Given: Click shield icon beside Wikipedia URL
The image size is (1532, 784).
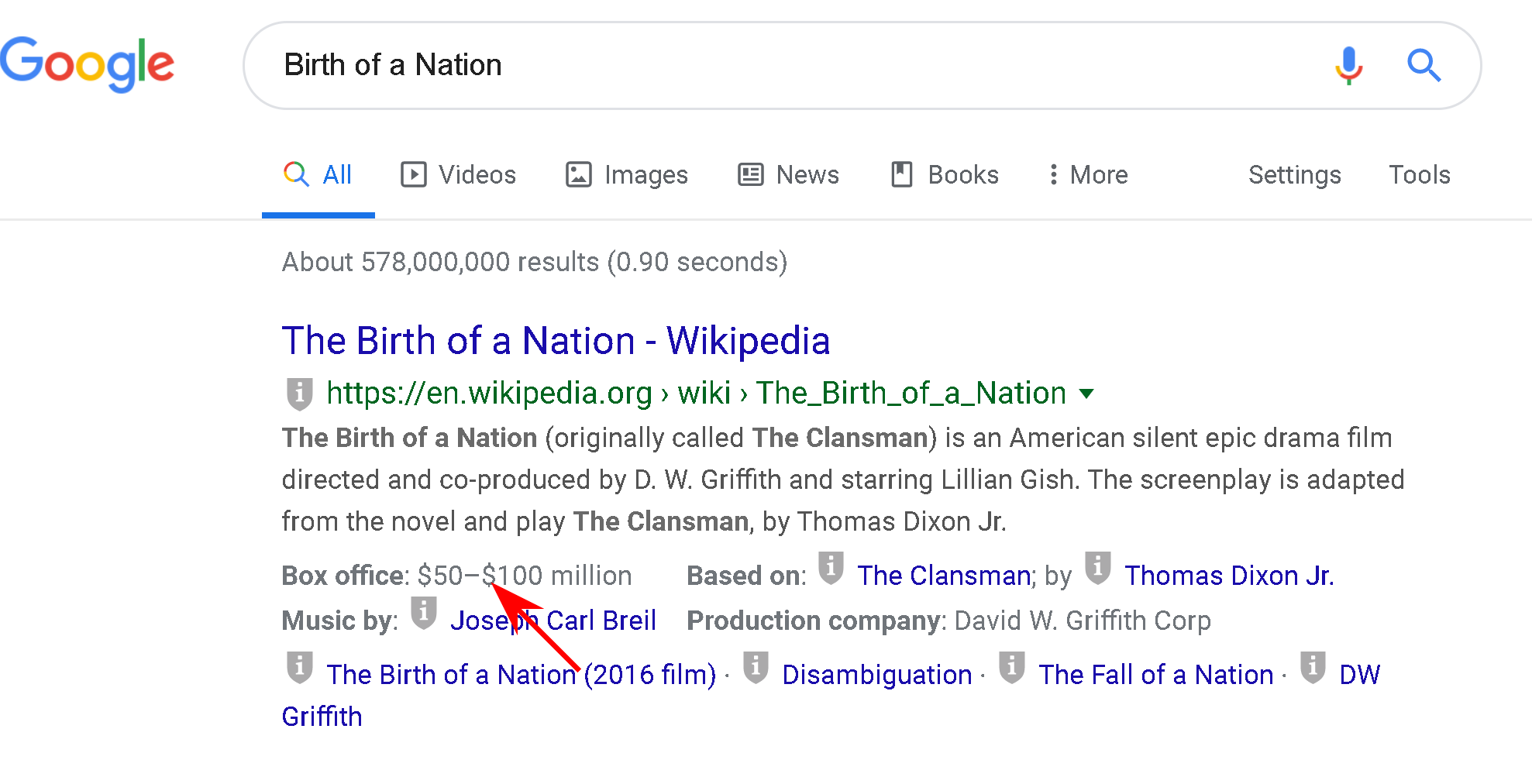Looking at the screenshot, I should coord(299,394).
